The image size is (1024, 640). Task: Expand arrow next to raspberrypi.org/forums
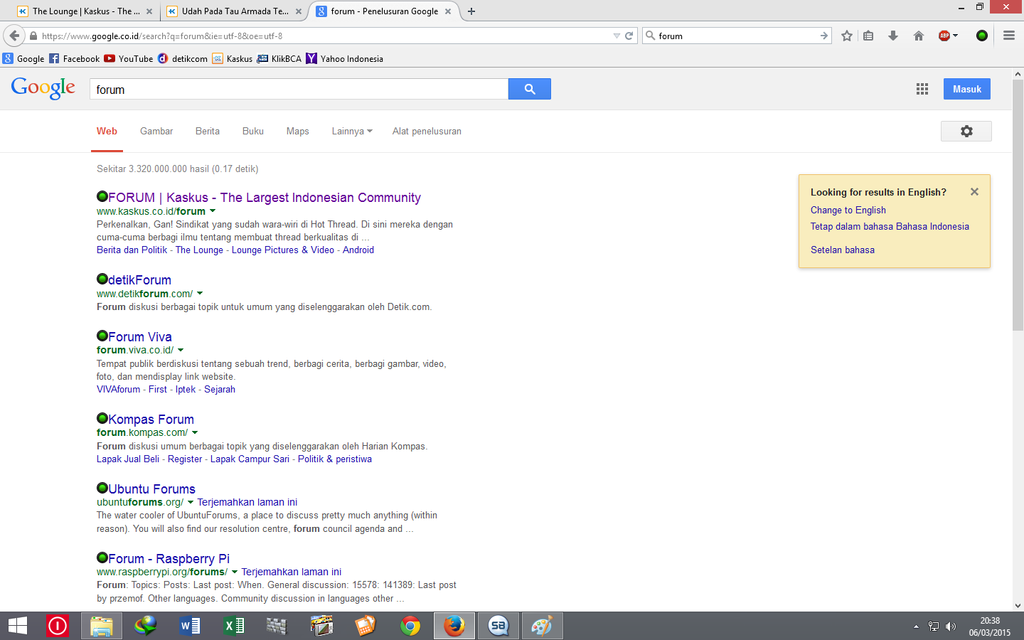tap(234, 572)
